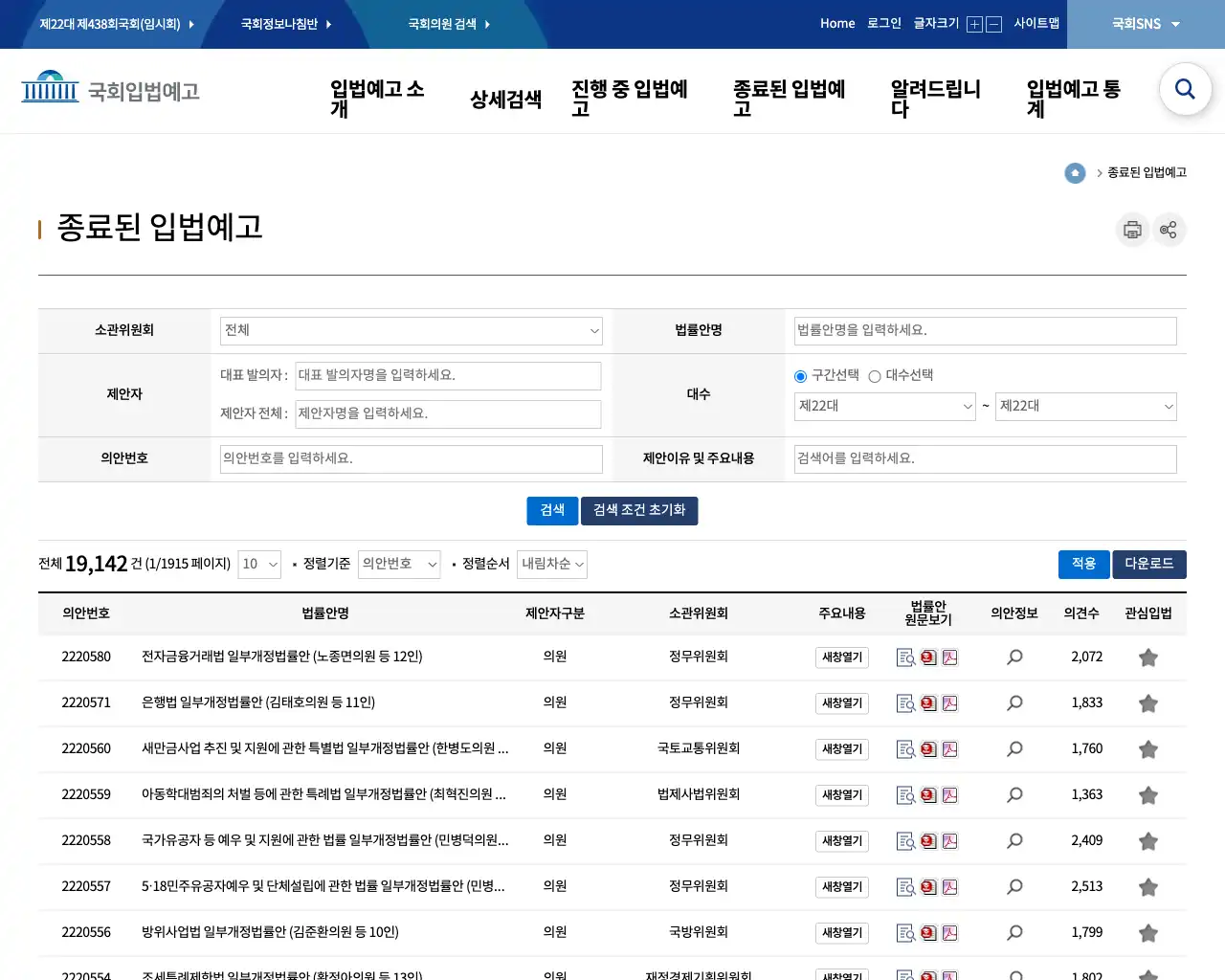Expand the 국회정보나침반 top menu
The height and width of the screenshot is (980, 1225).
[286, 24]
